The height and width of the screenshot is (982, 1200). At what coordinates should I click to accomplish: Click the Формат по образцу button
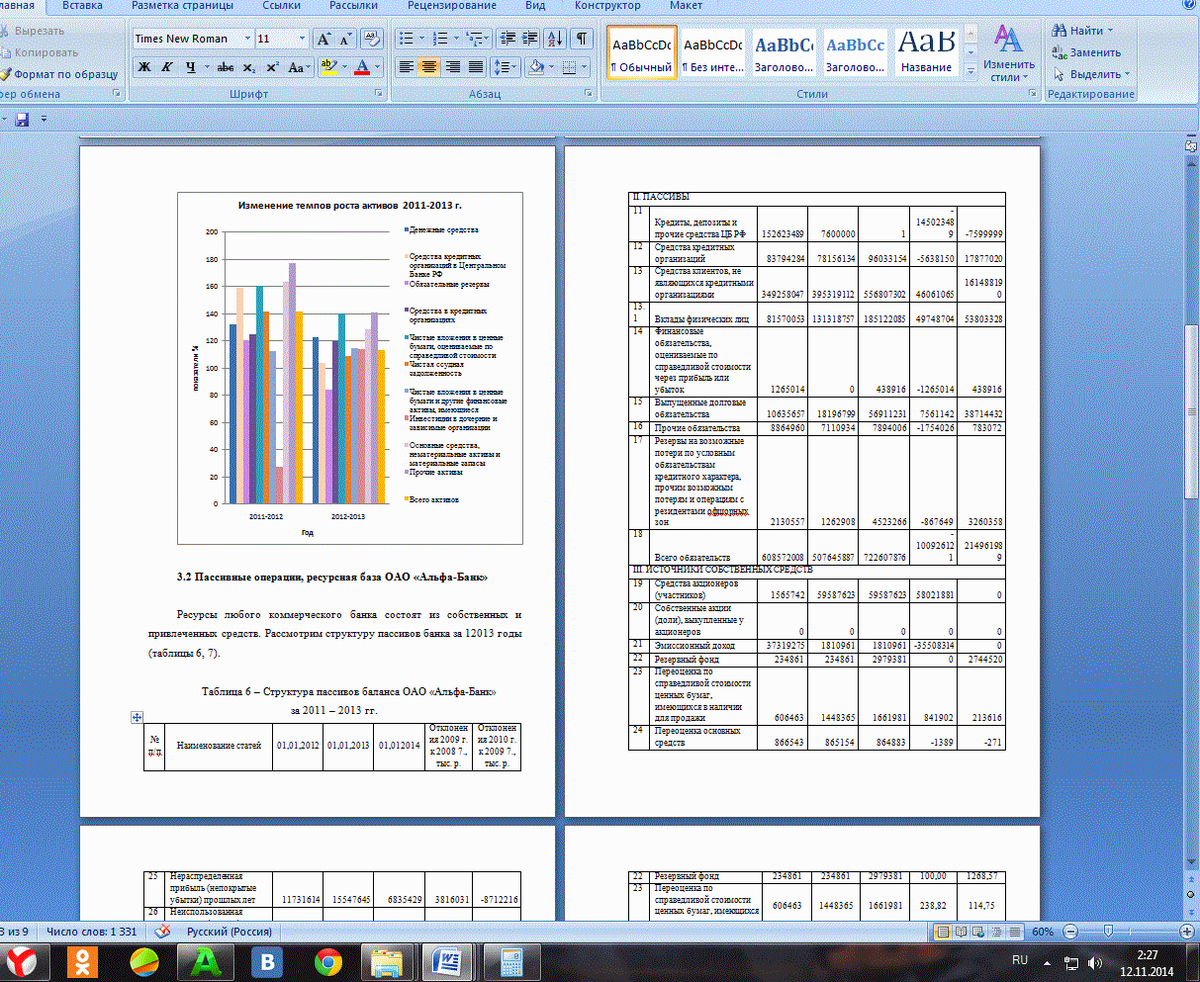60,74
